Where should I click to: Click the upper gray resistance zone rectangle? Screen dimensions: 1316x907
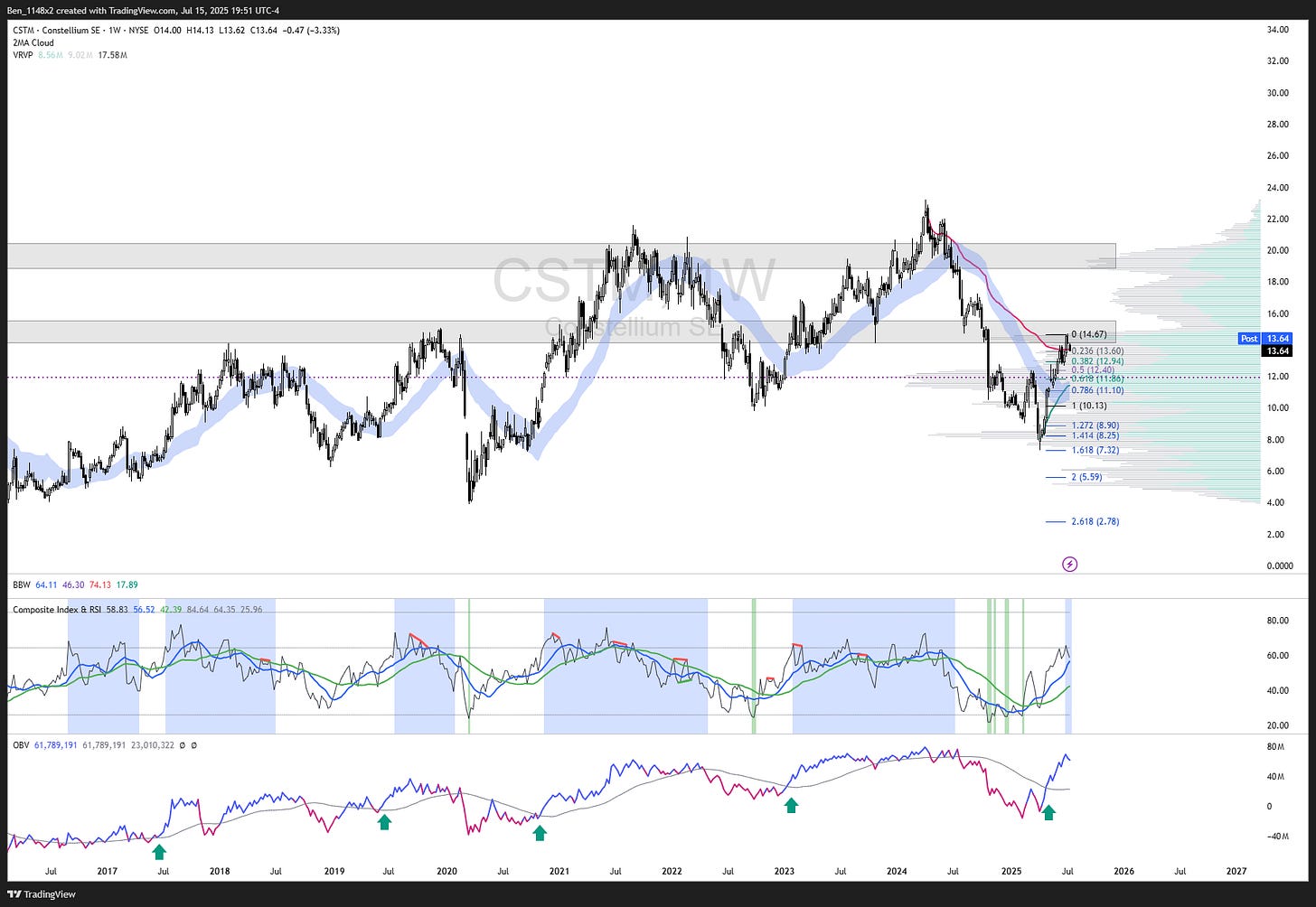pyautogui.click(x=561, y=256)
